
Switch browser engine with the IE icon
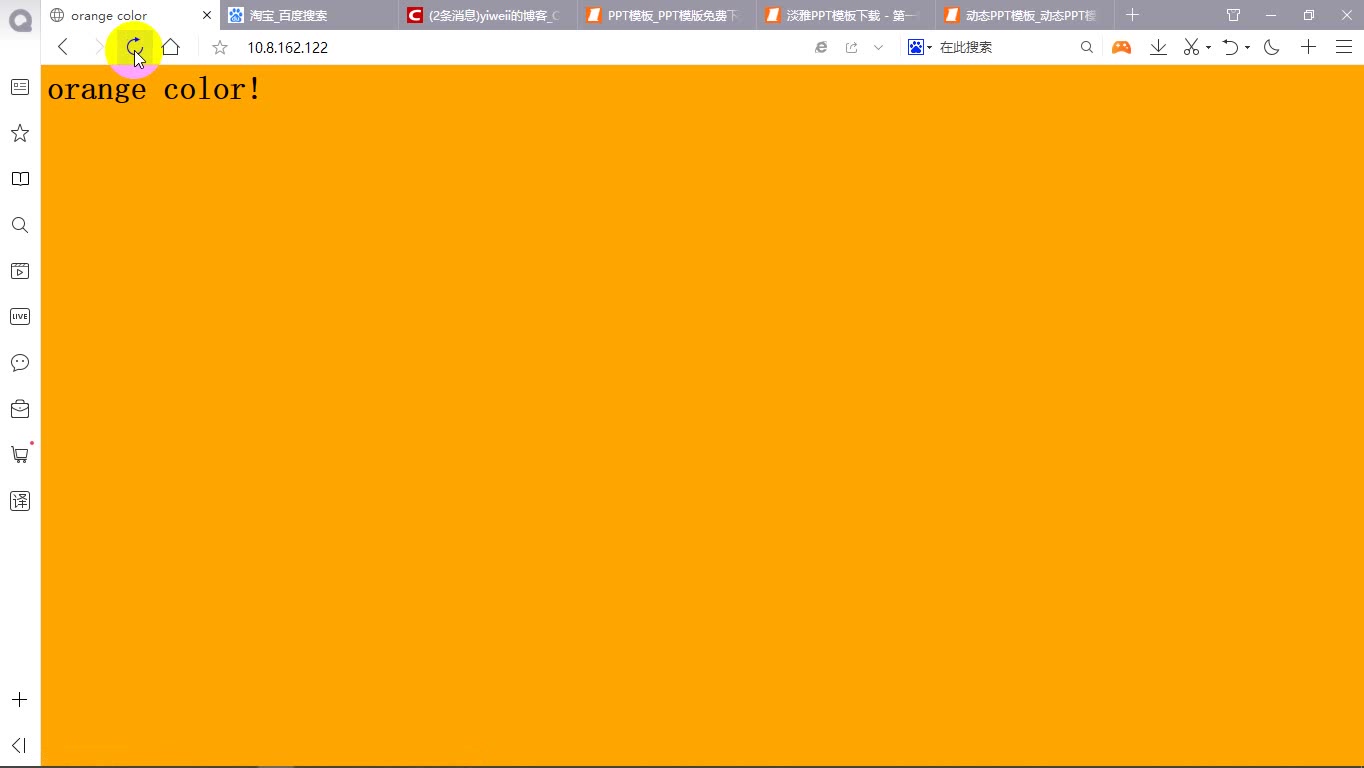click(821, 47)
